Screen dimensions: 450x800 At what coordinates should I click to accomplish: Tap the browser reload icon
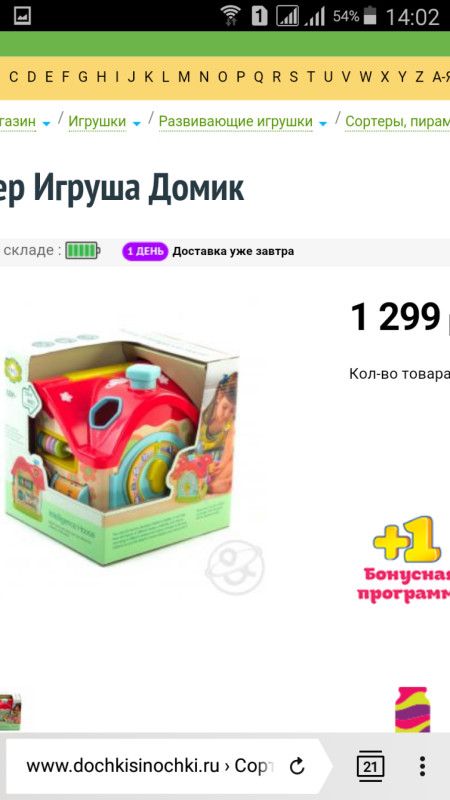tap(296, 766)
